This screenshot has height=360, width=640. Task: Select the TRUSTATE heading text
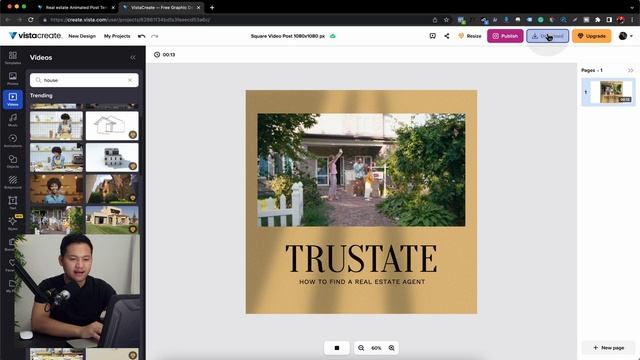[x=361, y=258]
